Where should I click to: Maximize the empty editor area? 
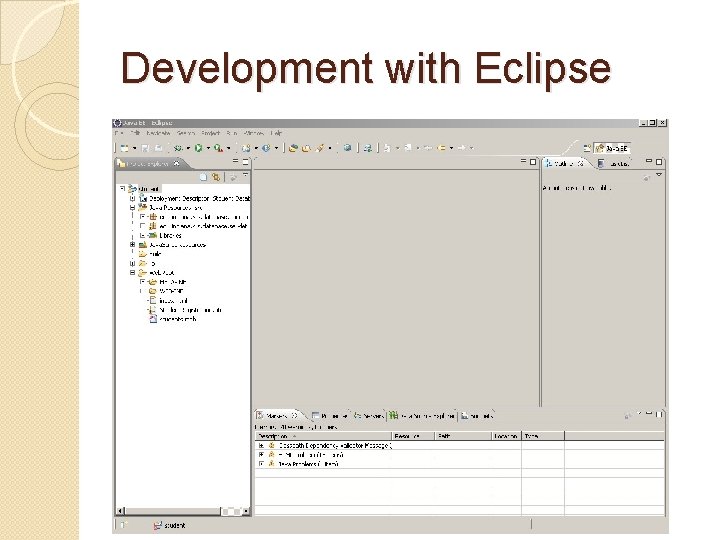click(533, 162)
